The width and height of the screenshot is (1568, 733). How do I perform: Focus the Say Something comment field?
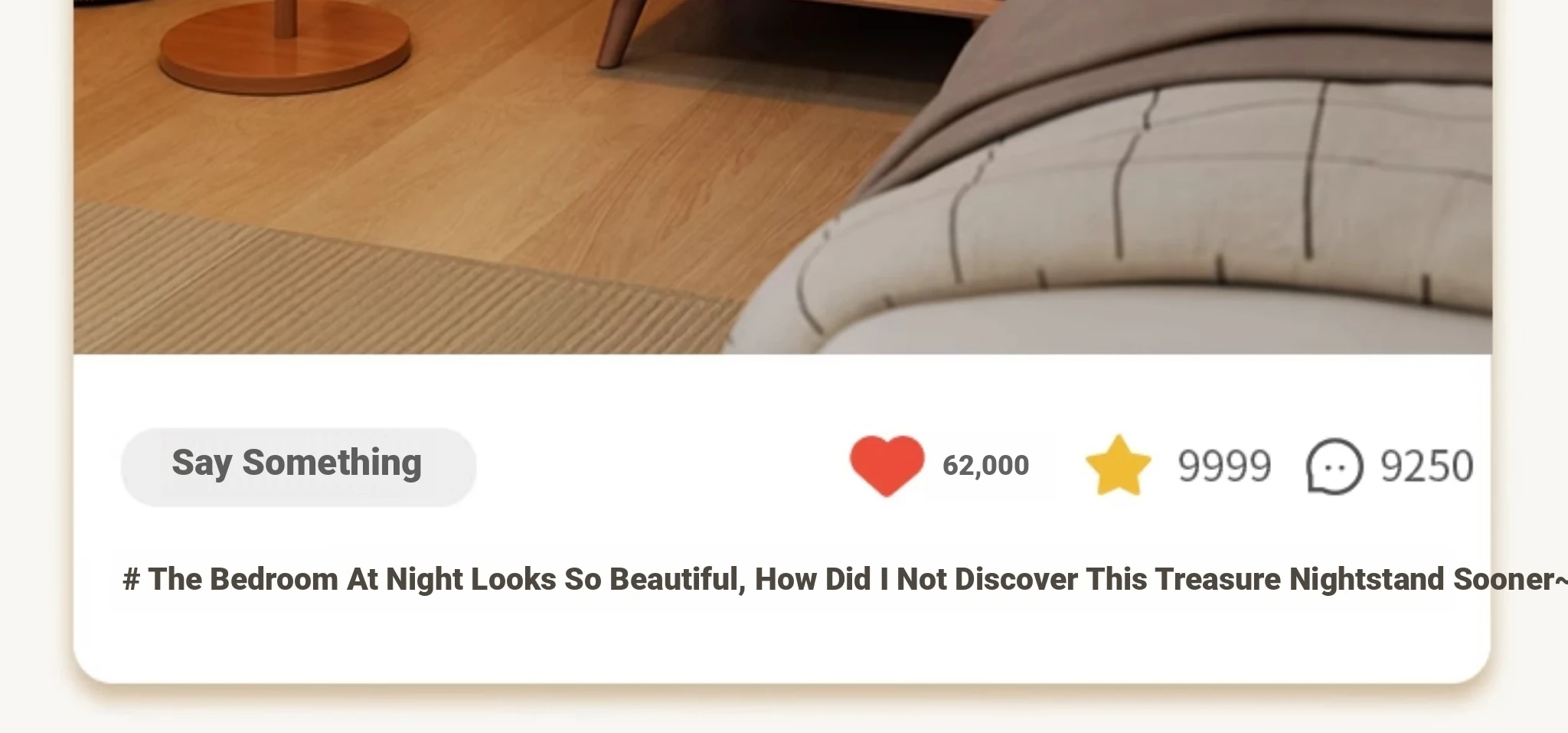(x=299, y=466)
